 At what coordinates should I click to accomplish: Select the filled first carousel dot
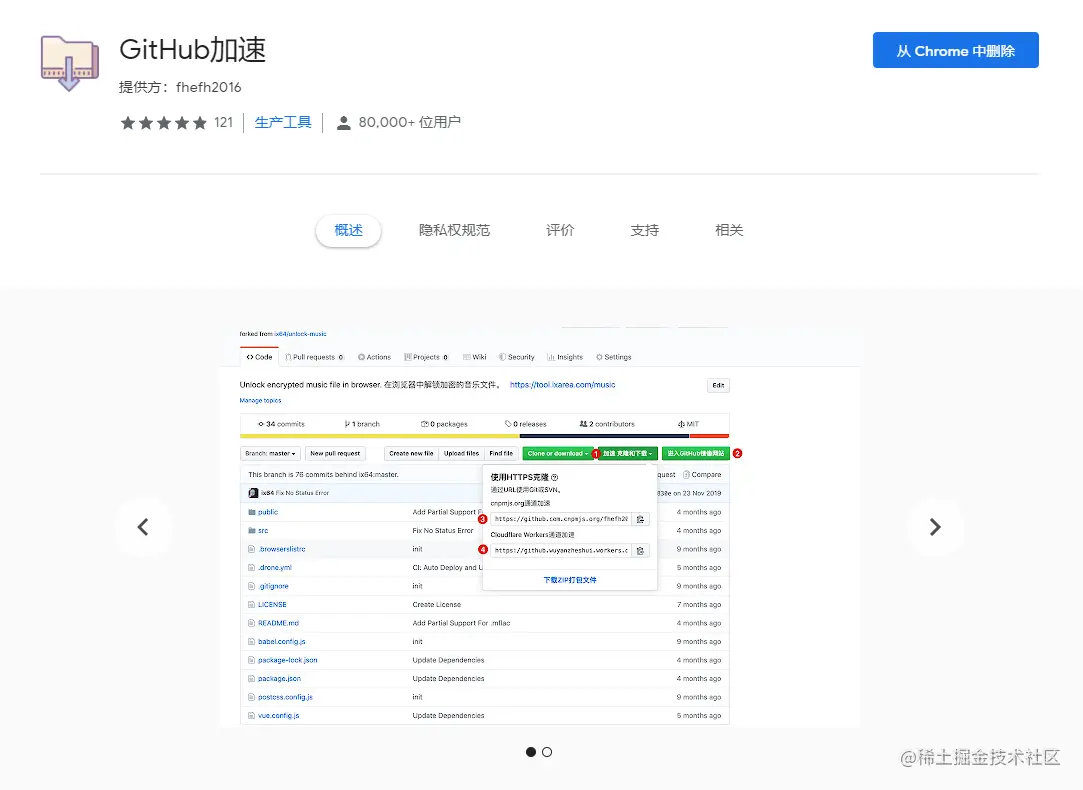(530, 752)
